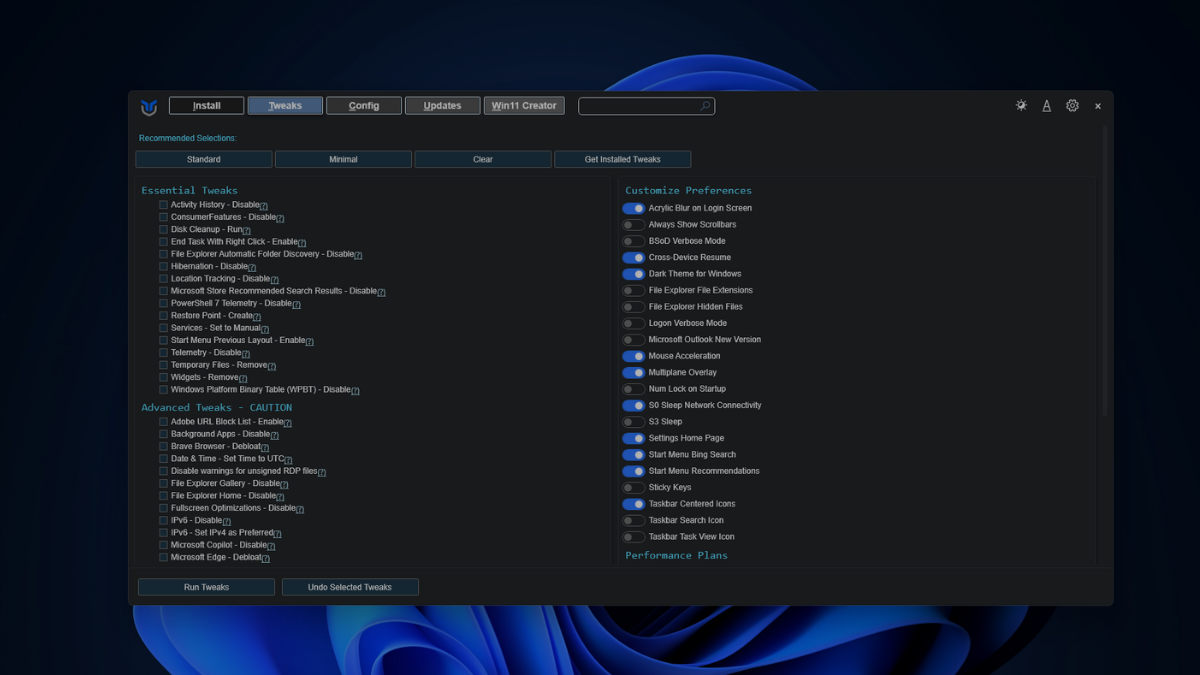Check Services - Set to Manual
The width and height of the screenshot is (1200, 675).
pos(163,328)
